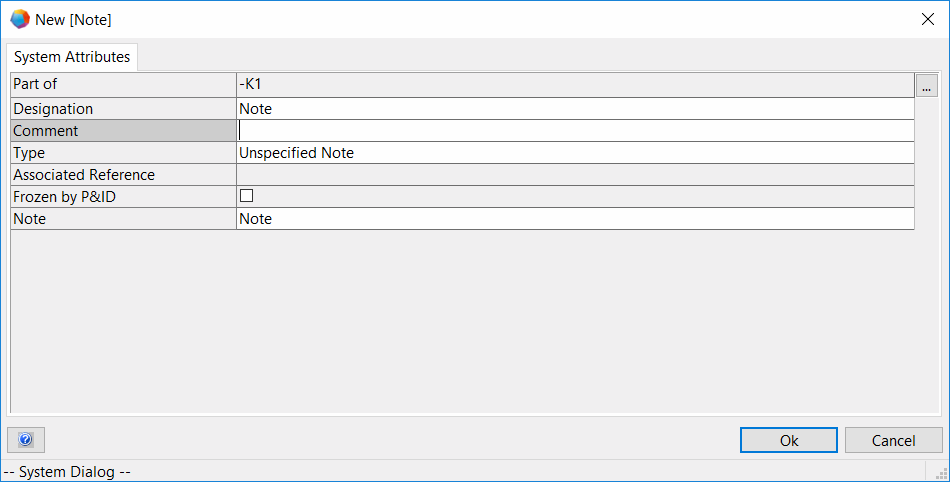Select the Associated Reference row label
Image resolution: width=950 pixels, height=482 pixels.
(x=123, y=175)
